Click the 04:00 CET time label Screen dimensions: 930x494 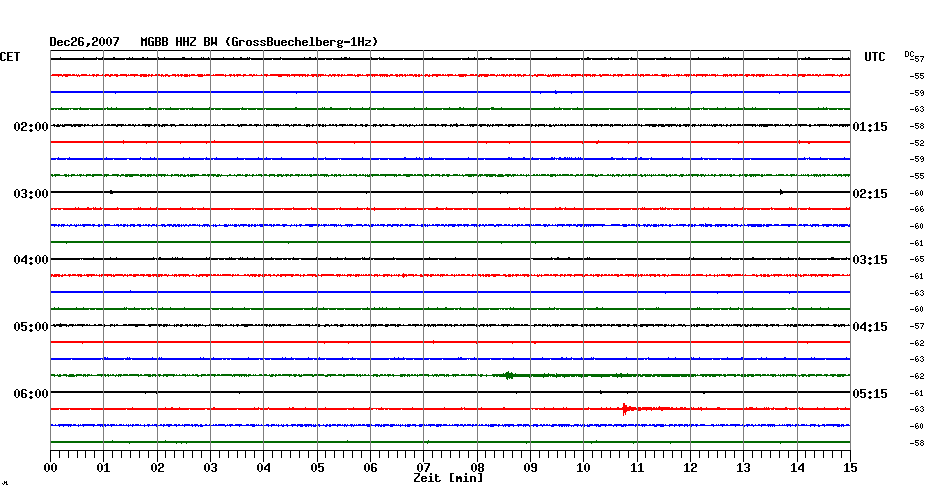point(31,260)
